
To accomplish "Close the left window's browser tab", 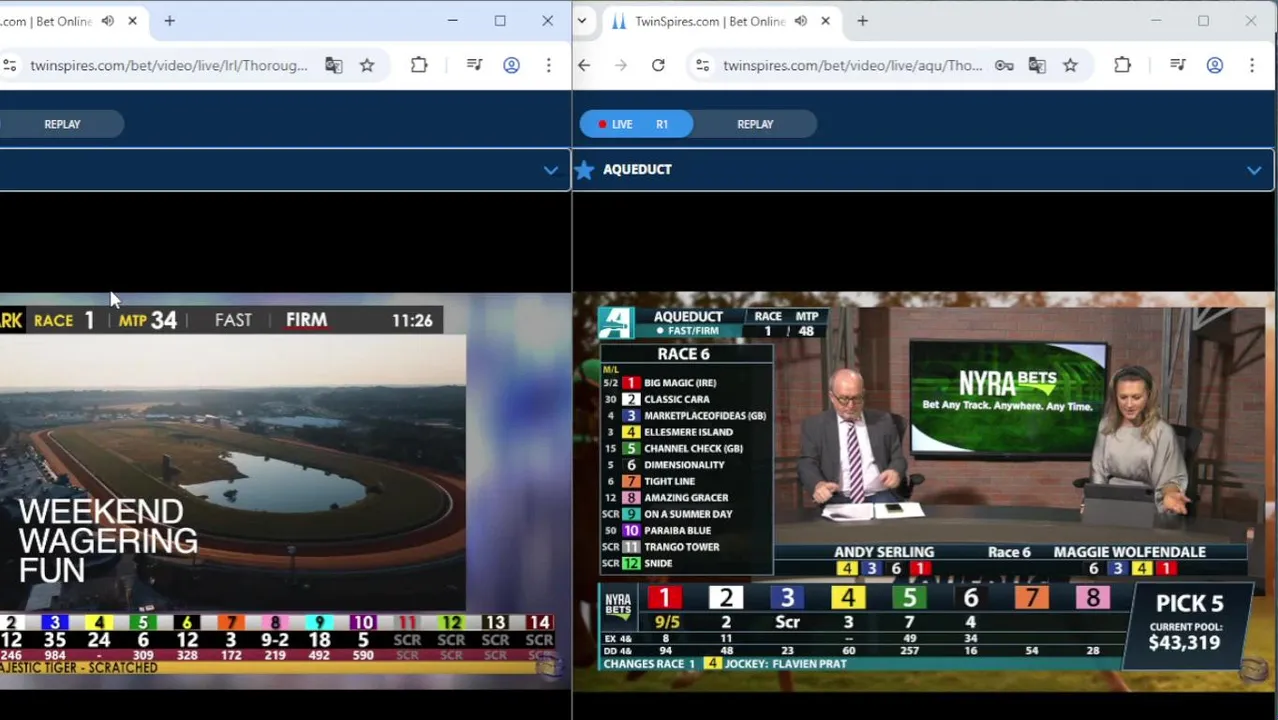I will [132, 21].
